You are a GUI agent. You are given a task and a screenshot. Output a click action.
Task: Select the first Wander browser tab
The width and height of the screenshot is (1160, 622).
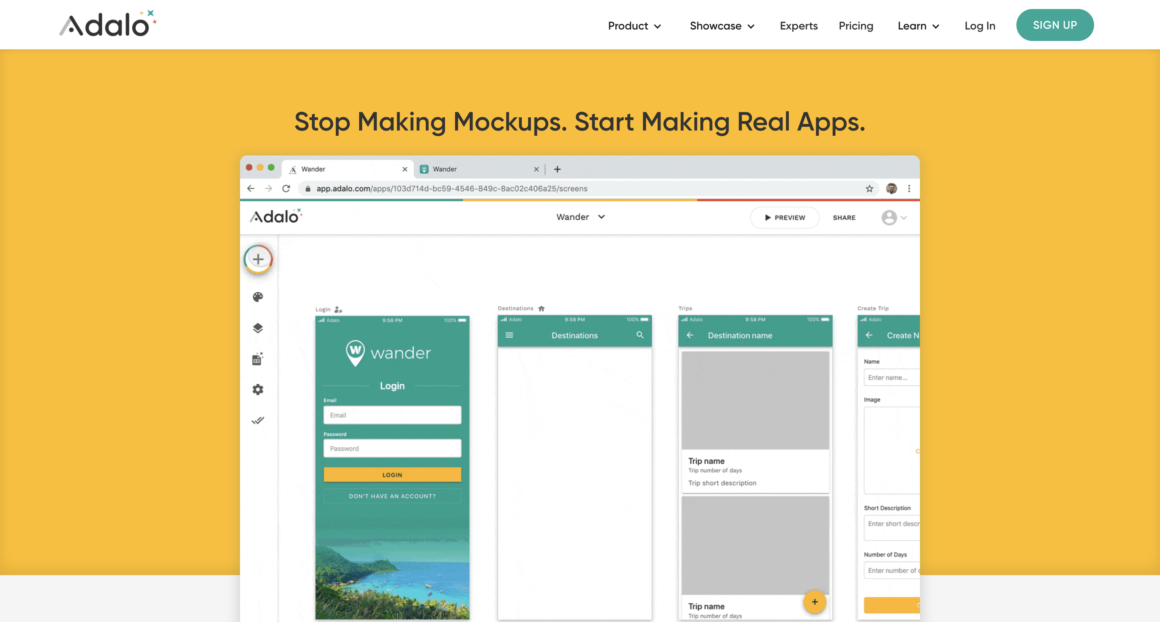coord(348,169)
